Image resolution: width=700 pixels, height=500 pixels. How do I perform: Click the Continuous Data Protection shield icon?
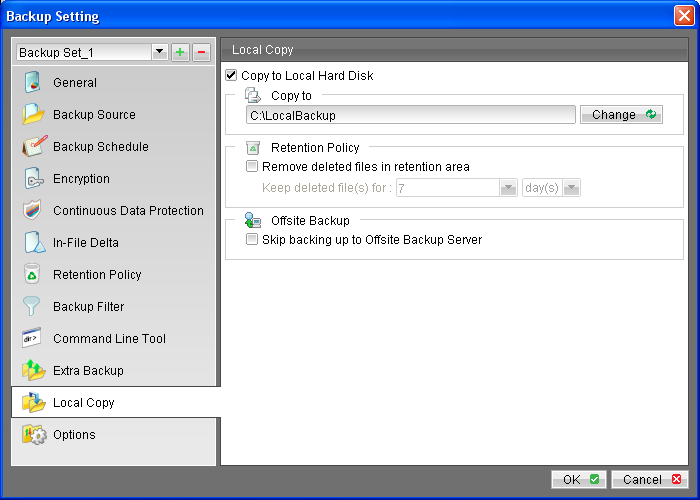coord(34,211)
